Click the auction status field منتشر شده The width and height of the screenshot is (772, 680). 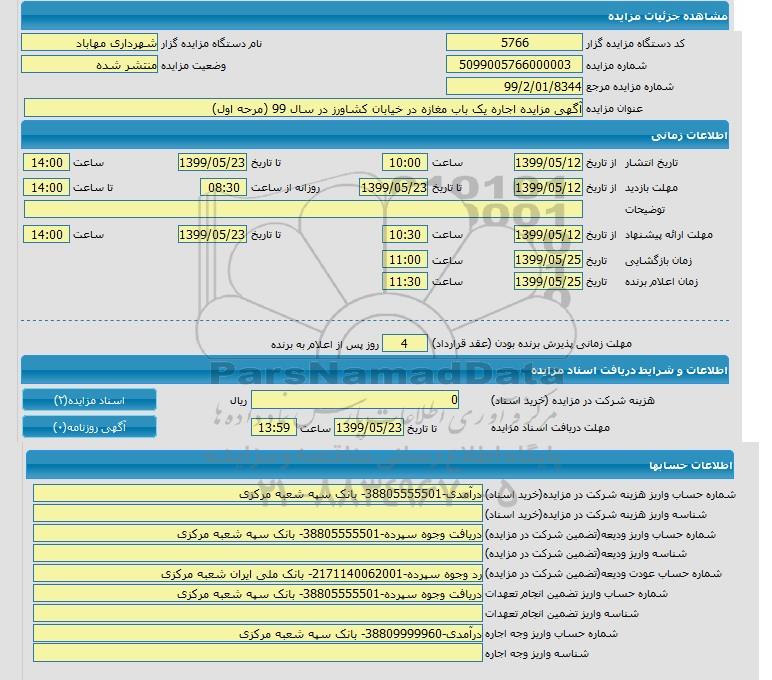coord(90,65)
